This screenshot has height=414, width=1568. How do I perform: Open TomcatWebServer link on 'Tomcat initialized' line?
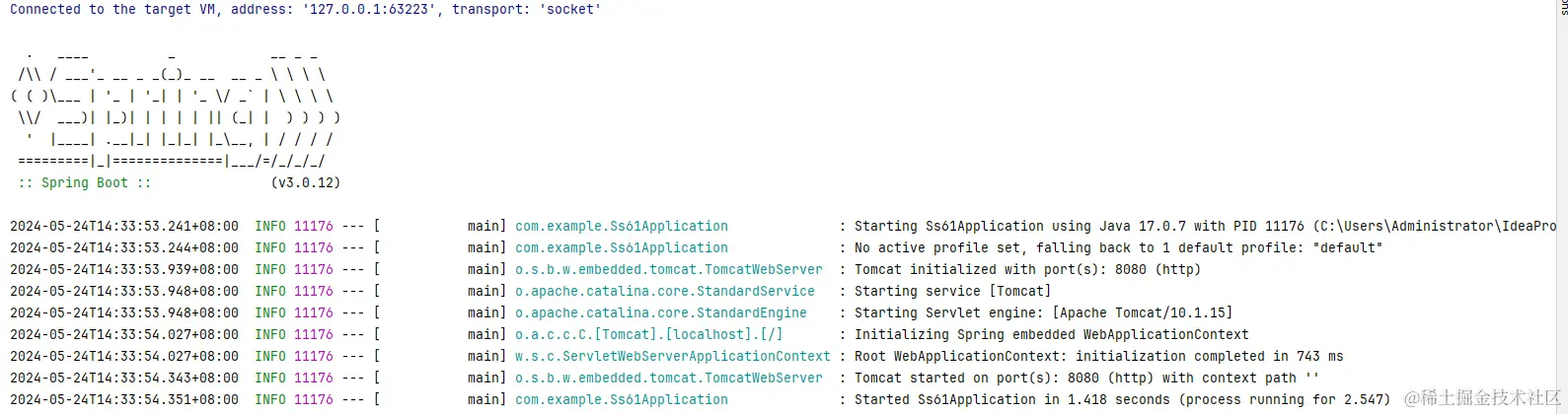[668, 269]
